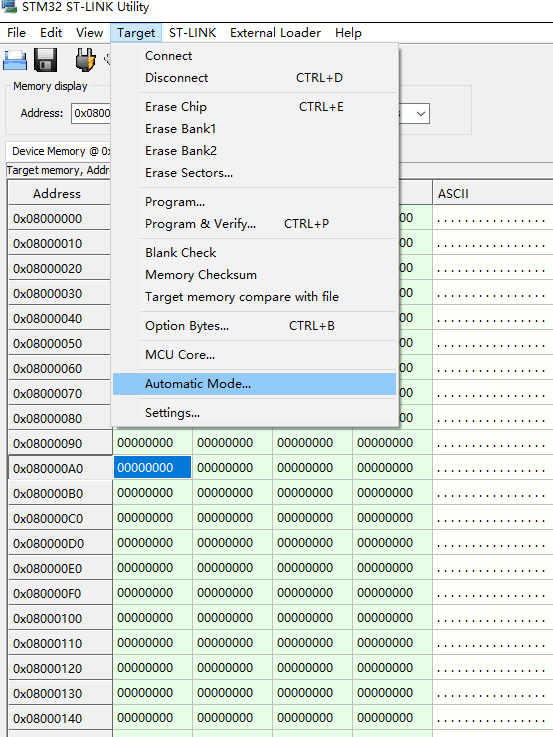The width and height of the screenshot is (553, 737).
Task: Click address cell 0x08000130
Action: [x=60, y=693]
